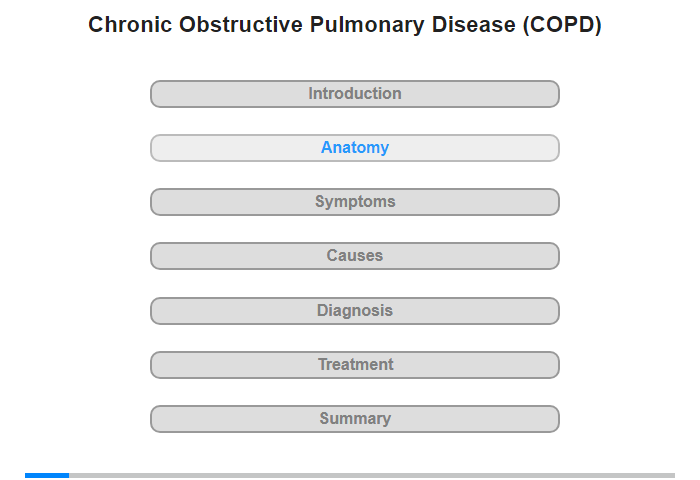Click the blue filled part of progress bar
Viewport: 700px width, 480px height.
(47, 476)
